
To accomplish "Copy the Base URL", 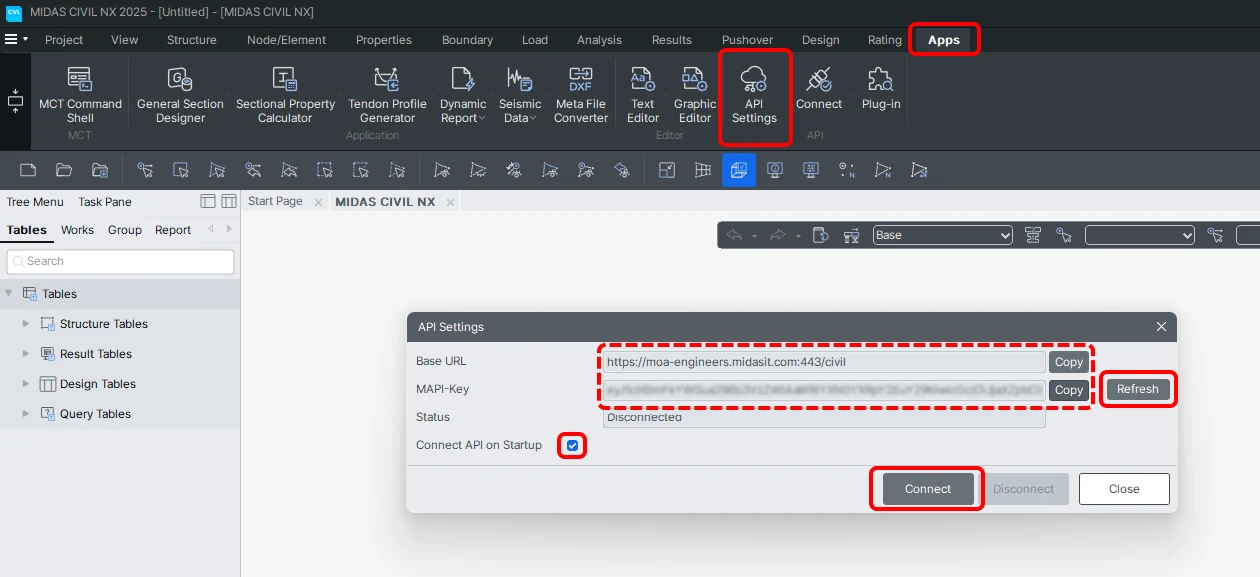I will 1069,362.
